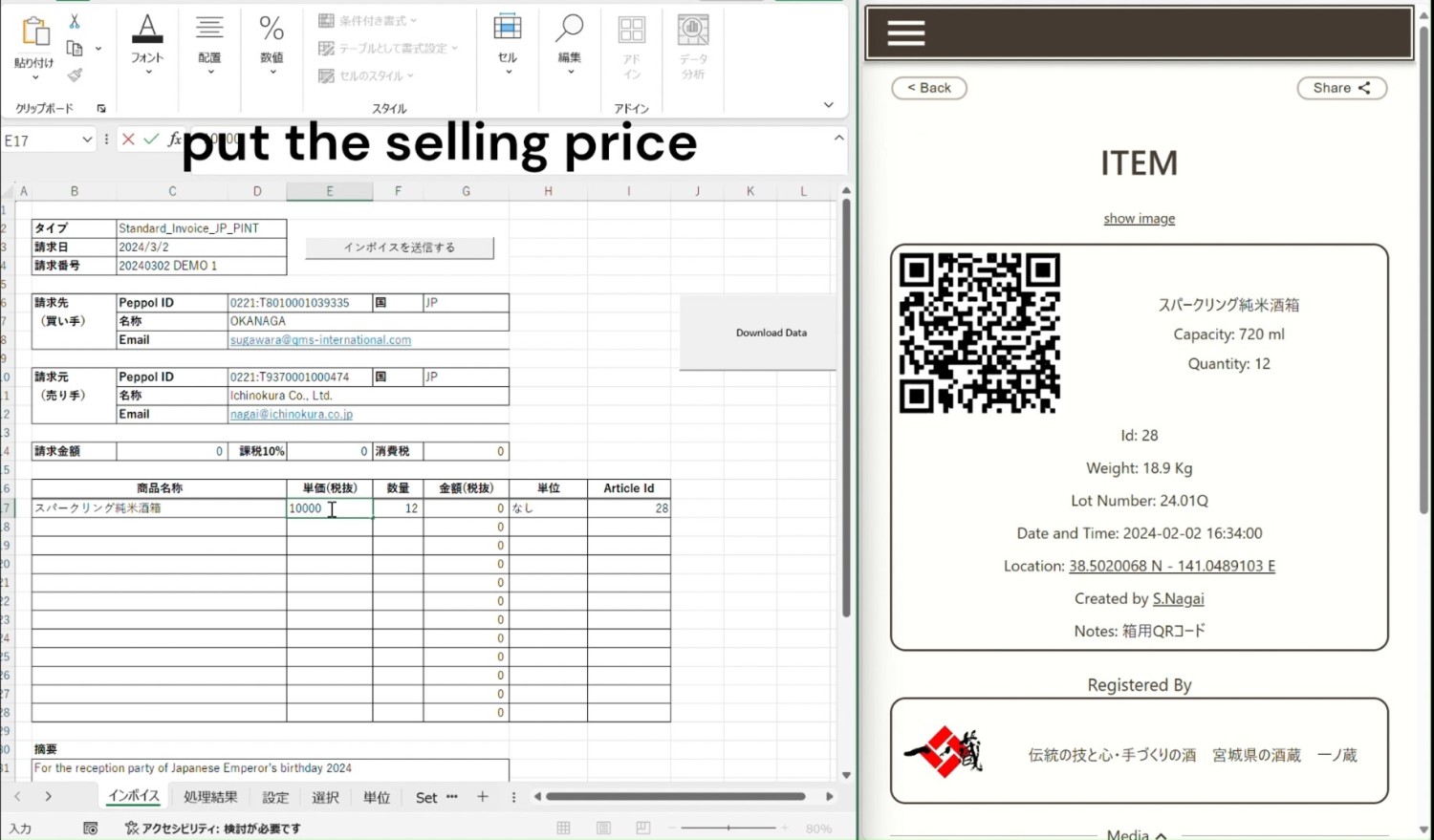Open the show image link

tap(1139, 219)
